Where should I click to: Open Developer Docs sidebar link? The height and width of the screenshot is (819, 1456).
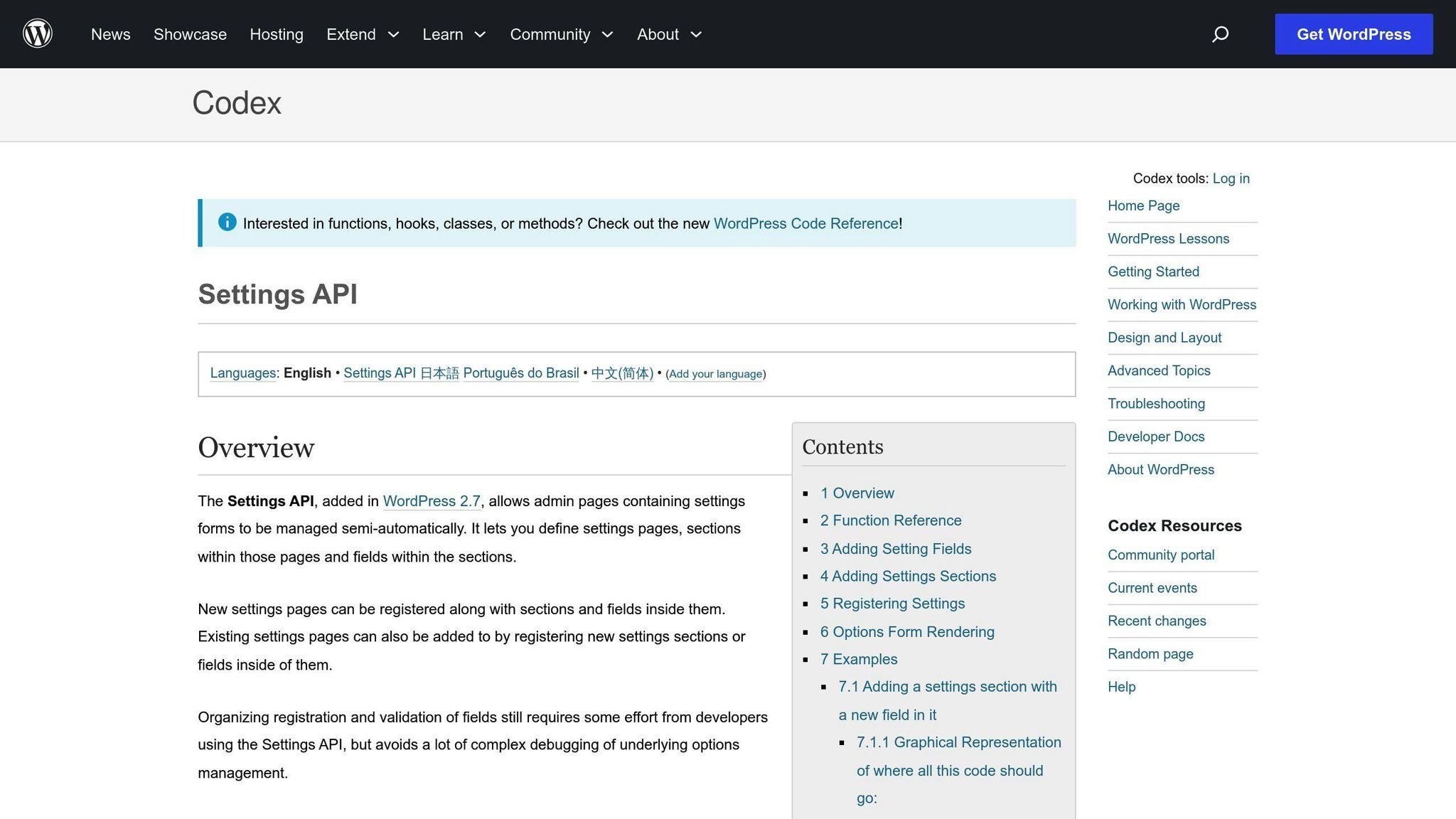coord(1156,437)
